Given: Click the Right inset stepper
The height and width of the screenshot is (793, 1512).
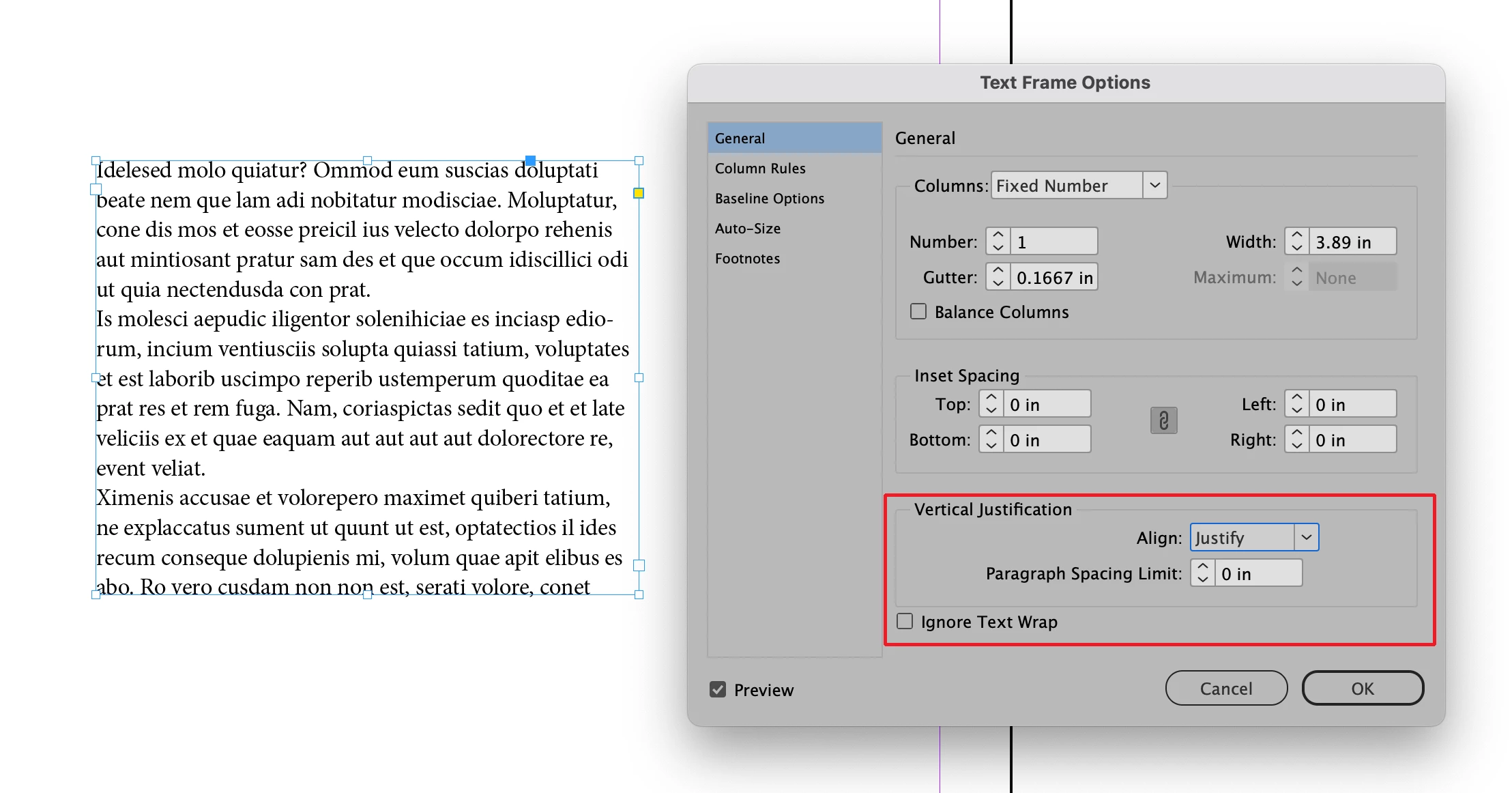Looking at the screenshot, I should point(1296,439).
